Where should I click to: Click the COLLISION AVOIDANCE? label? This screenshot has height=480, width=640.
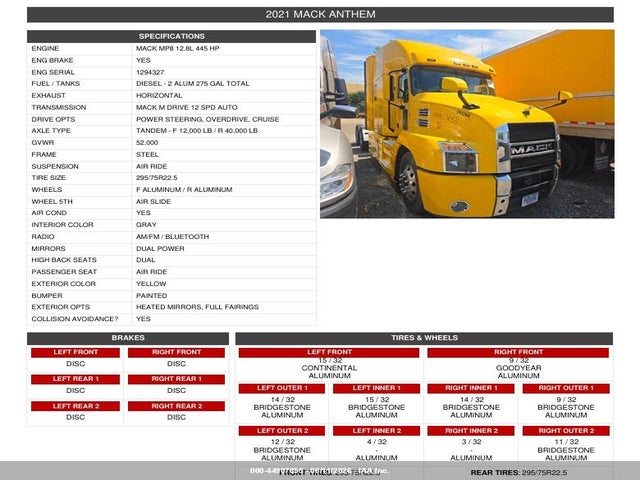75,319
